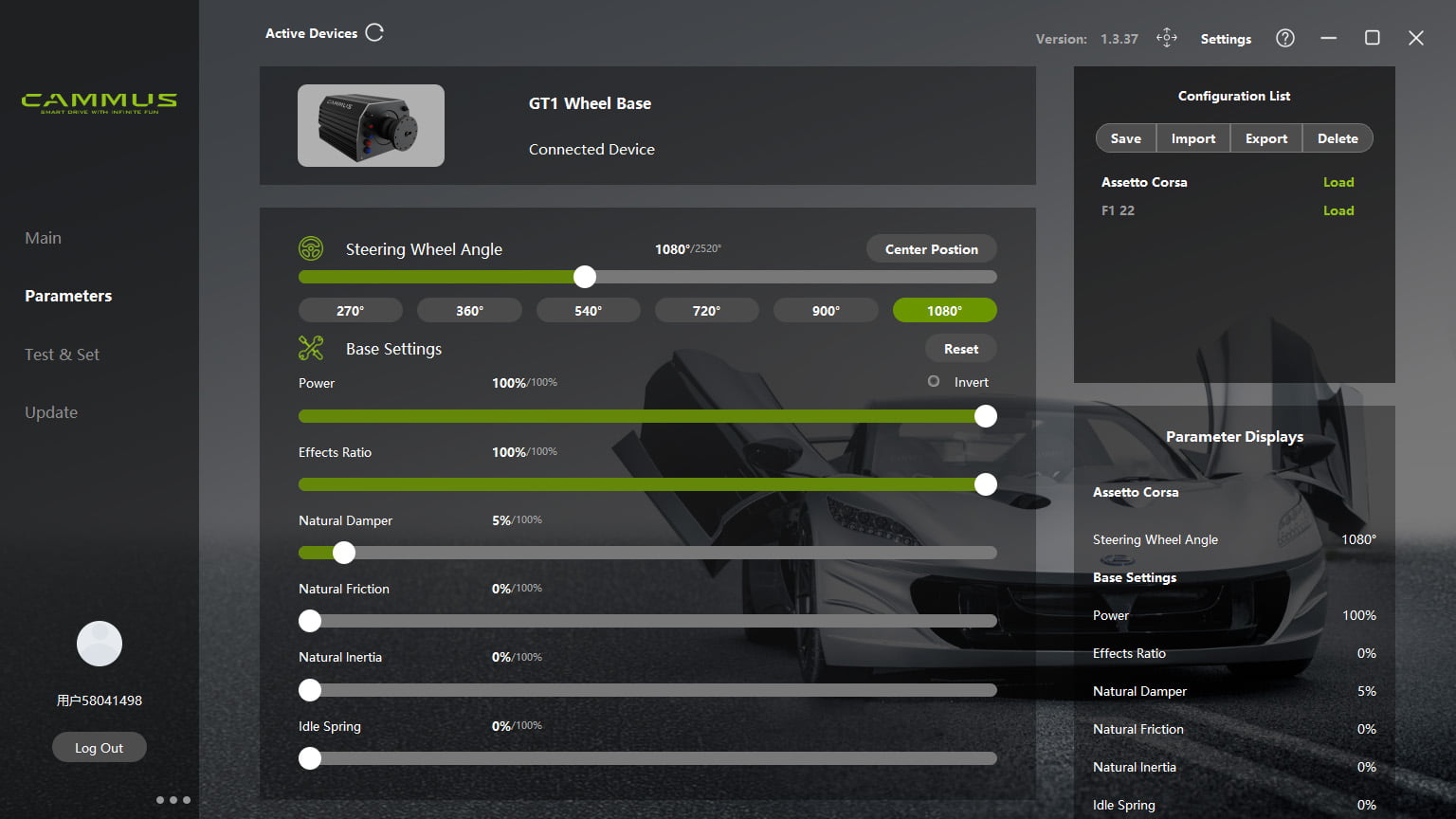Click the Base Settings wrench icon
This screenshot has width=1456, height=819.
pyautogui.click(x=311, y=348)
